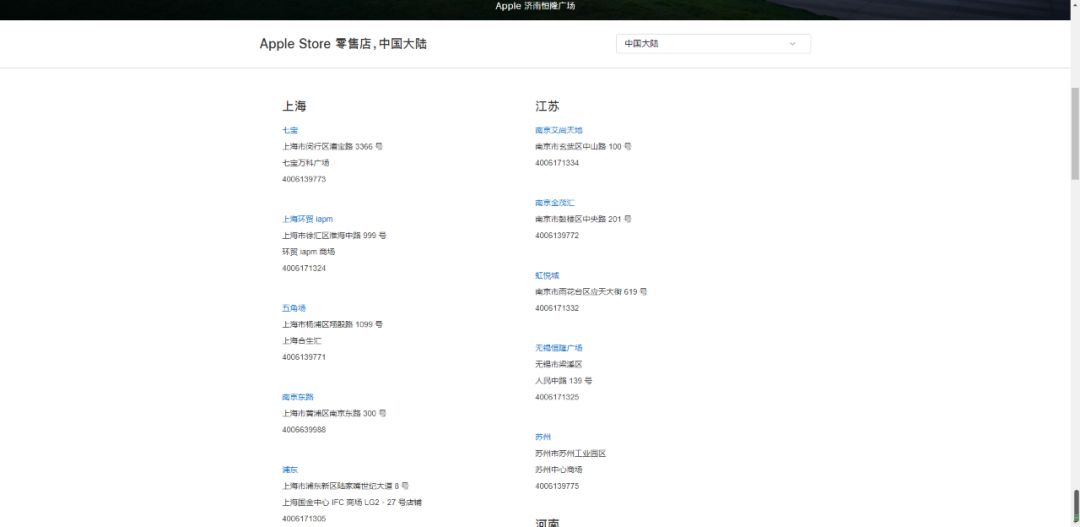Image resolution: width=1080 pixels, height=527 pixels.
Task: Click the address ending in 619 号
Action: tap(591, 291)
